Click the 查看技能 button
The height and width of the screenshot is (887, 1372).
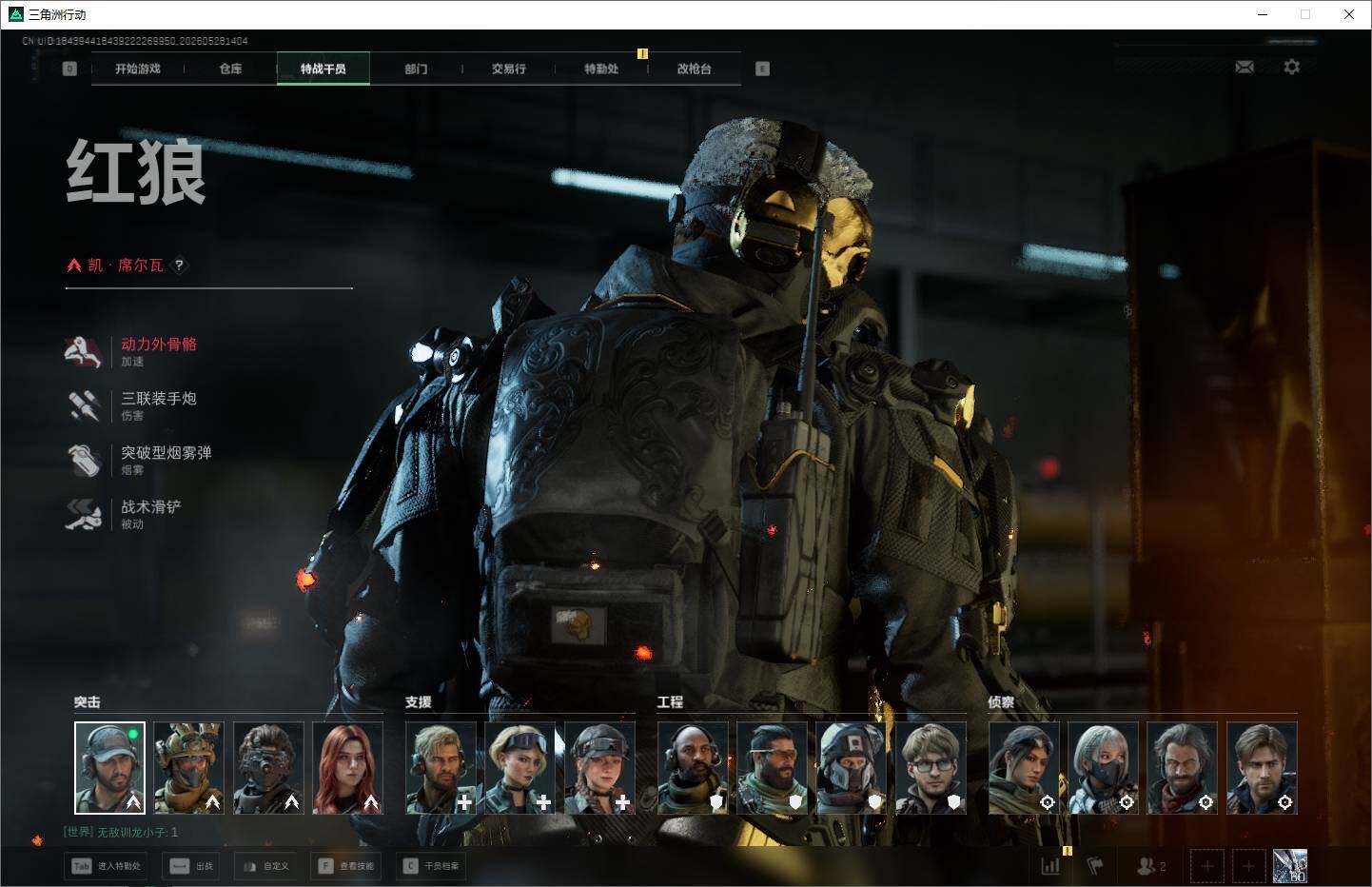tap(346, 866)
